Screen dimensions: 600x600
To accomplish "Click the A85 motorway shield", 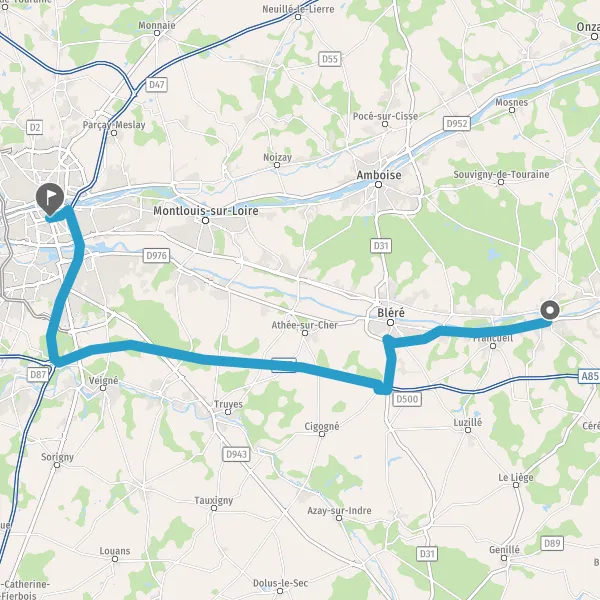I will [x=589, y=376].
